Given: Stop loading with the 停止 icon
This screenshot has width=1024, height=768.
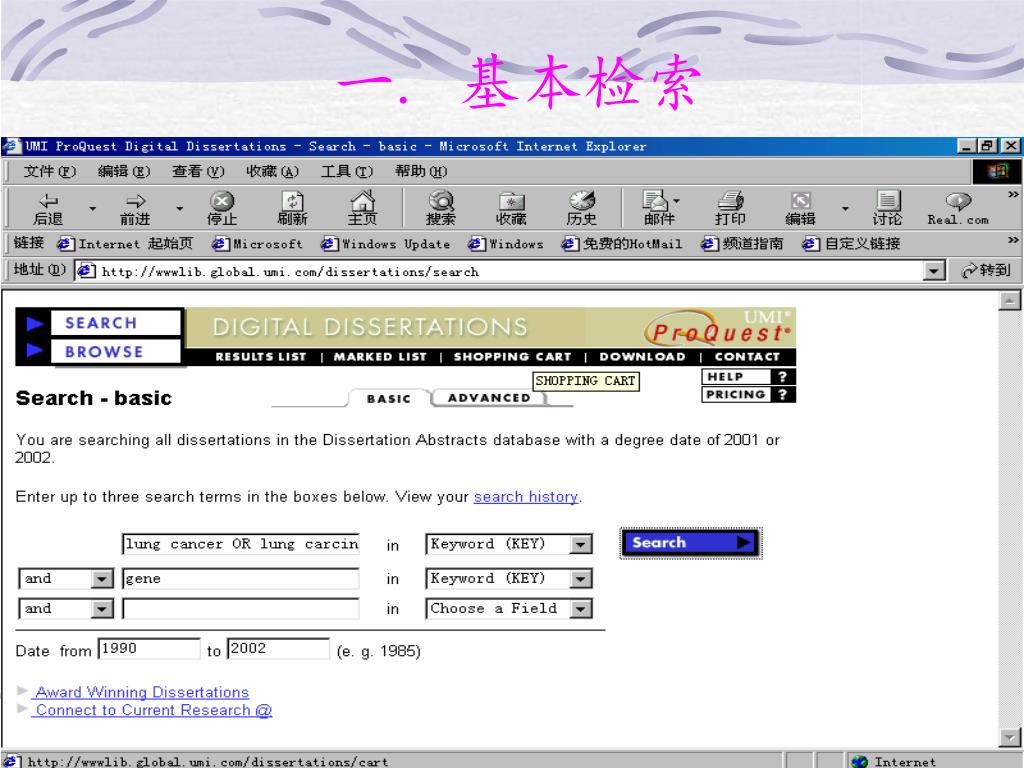Looking at the screenshot, I should (x=222, y=208).
